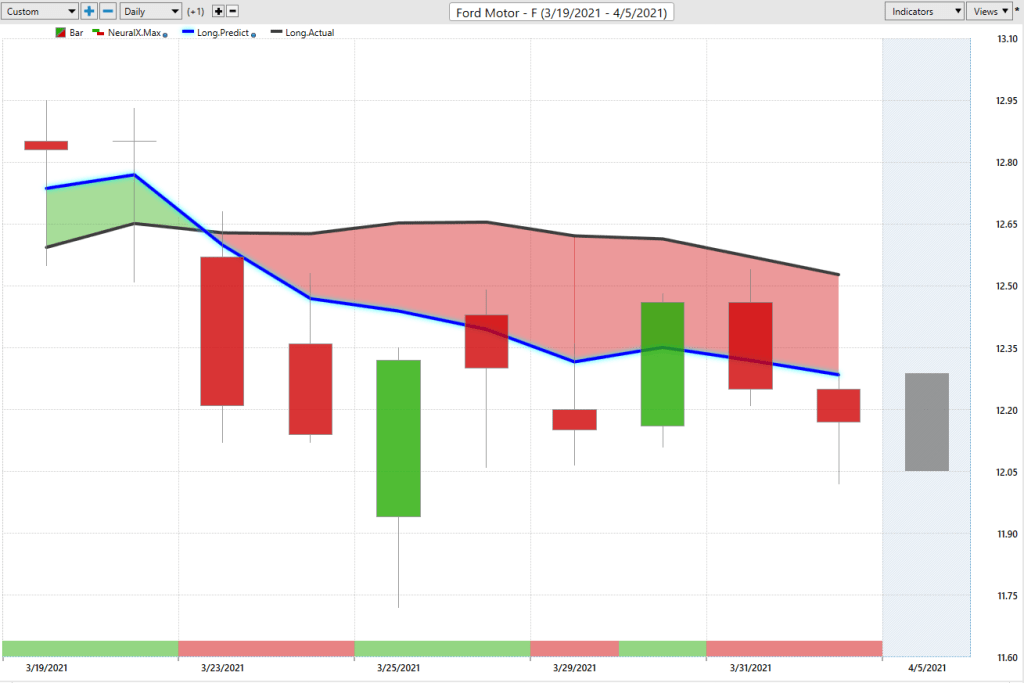The image size is (1024, 683).
Task: Click the 3/19/2021 date label
Action: tap(46, 667)
